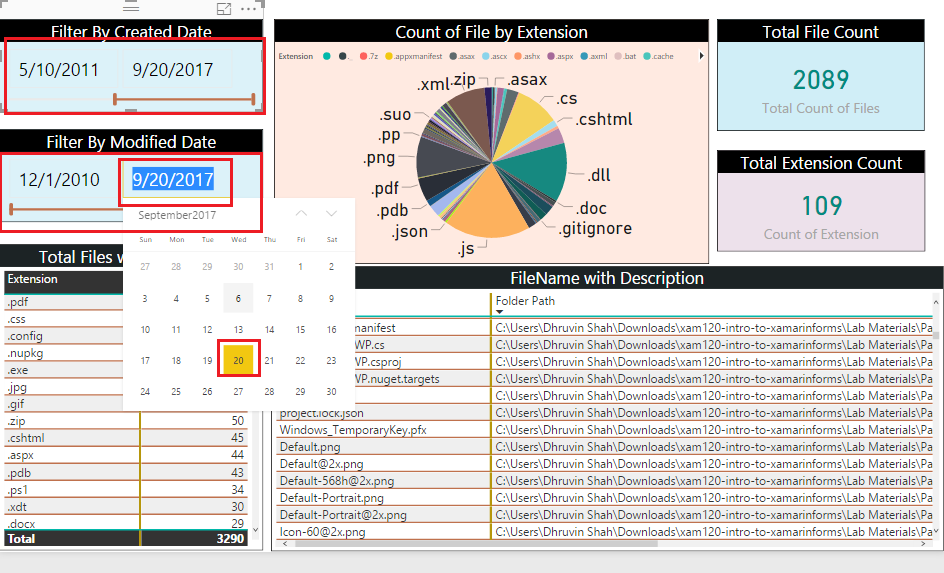Screen dimensions: 944x573
Task: Pick day 15 in the calendar
Action: (x=300, y=329)
